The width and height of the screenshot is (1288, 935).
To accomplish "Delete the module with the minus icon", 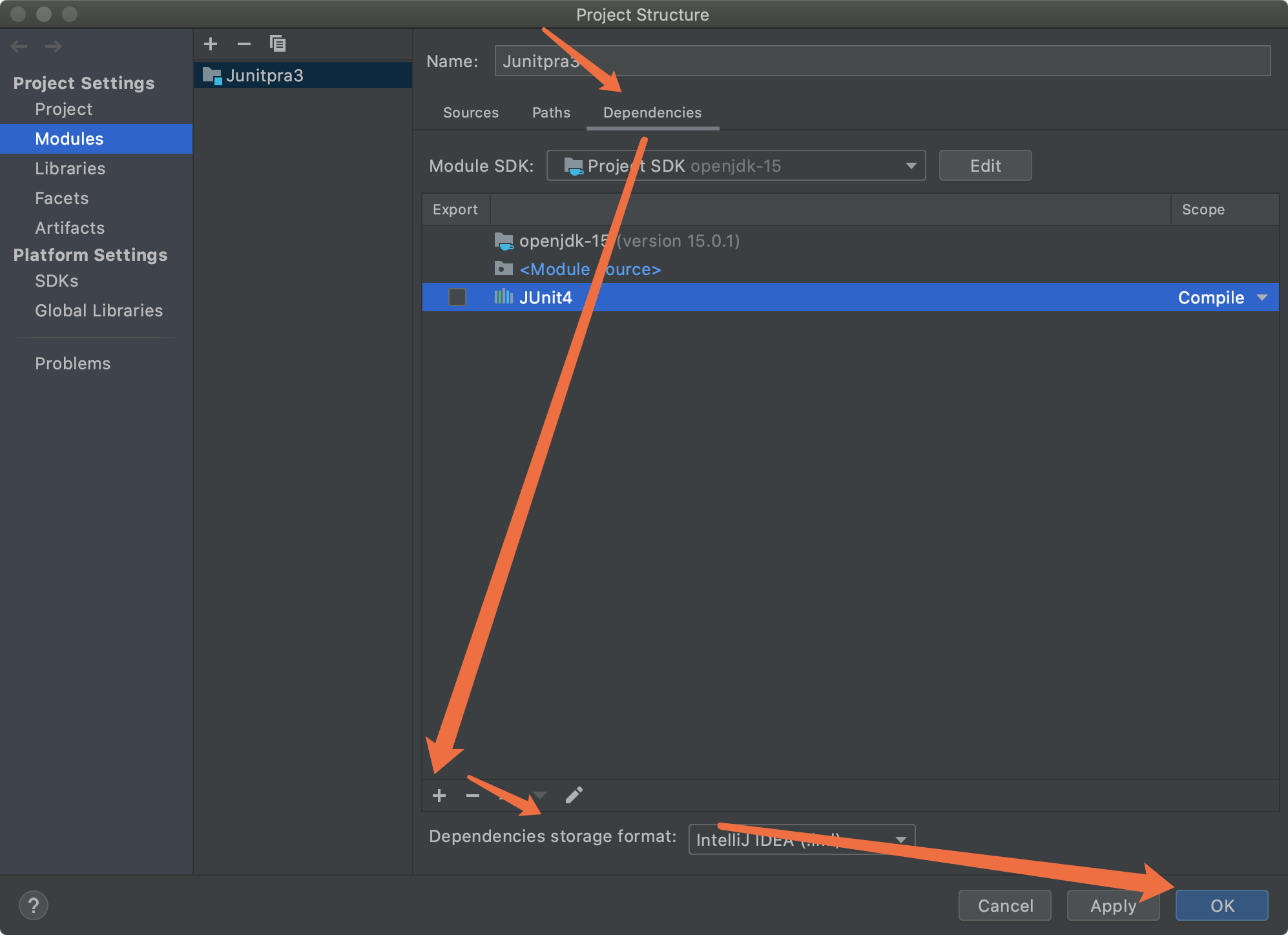I will point(244,44).
